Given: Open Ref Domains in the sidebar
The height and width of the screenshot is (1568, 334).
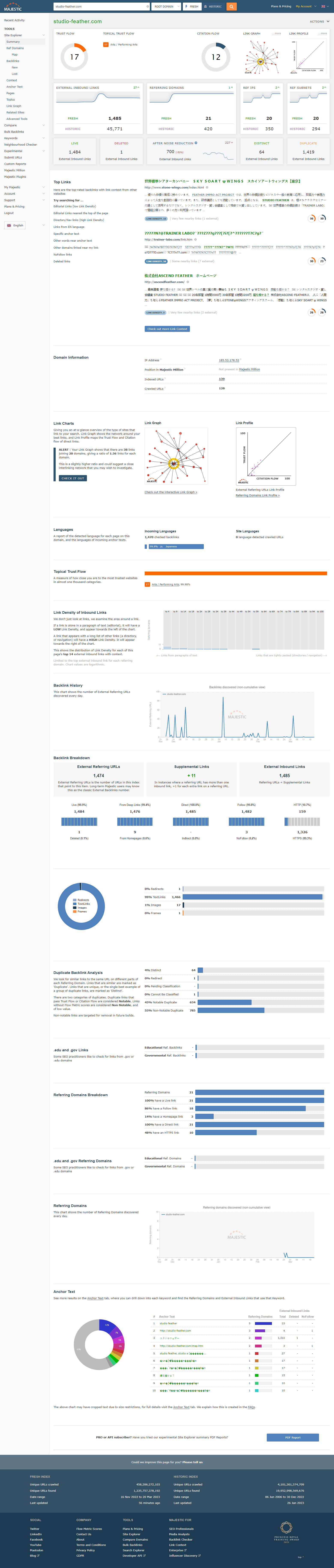Looking at the screenshot, I should point(15,48).
